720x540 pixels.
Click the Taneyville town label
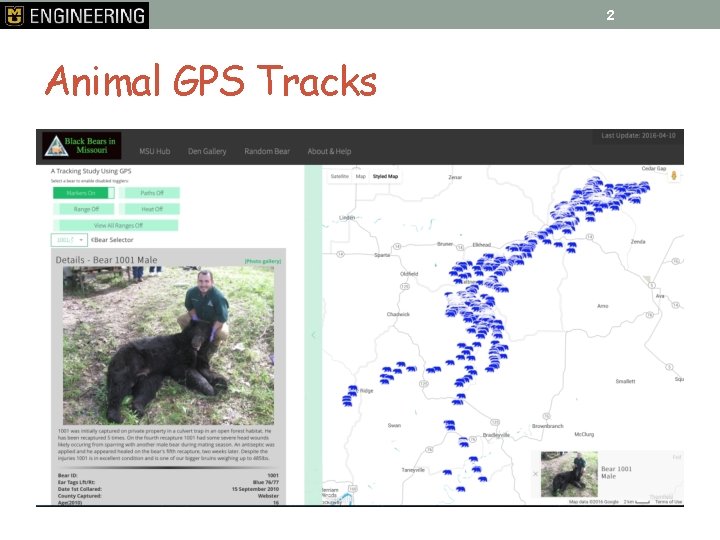(x=413, y=470)
